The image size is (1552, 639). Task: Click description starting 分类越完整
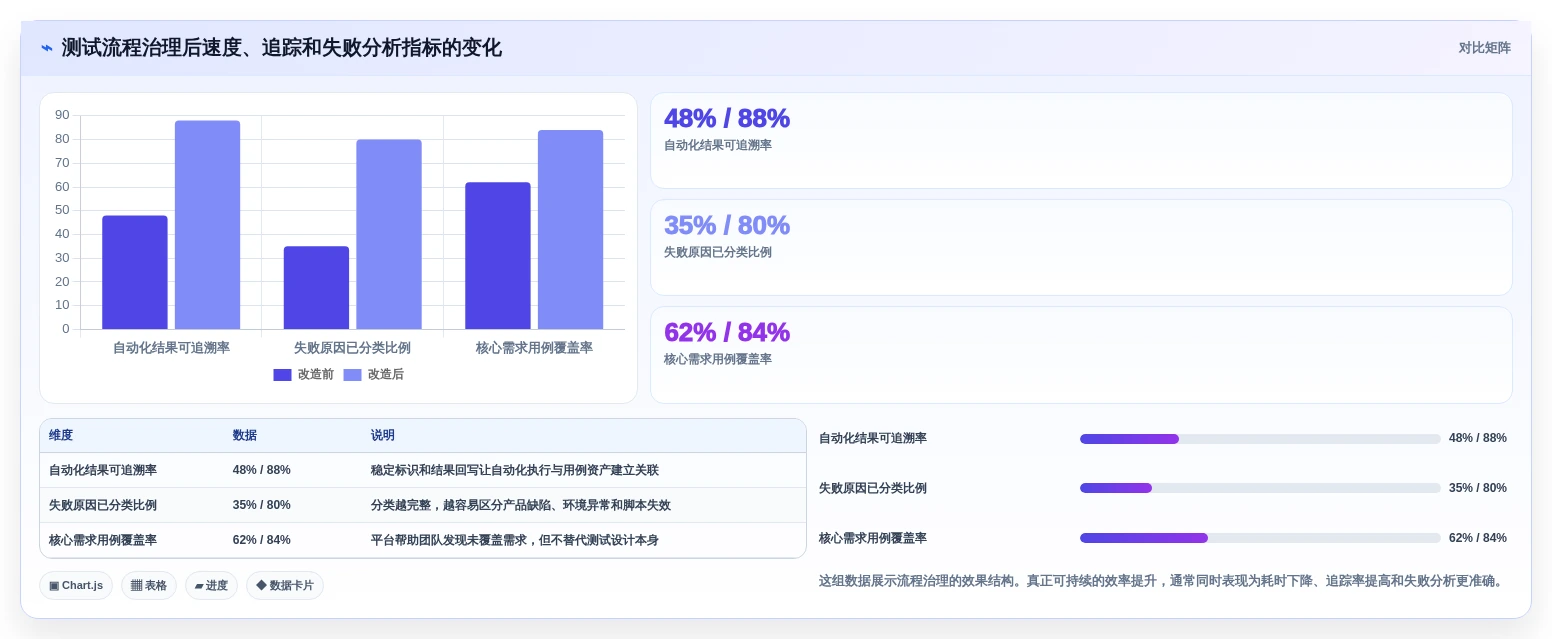(521, 505)
